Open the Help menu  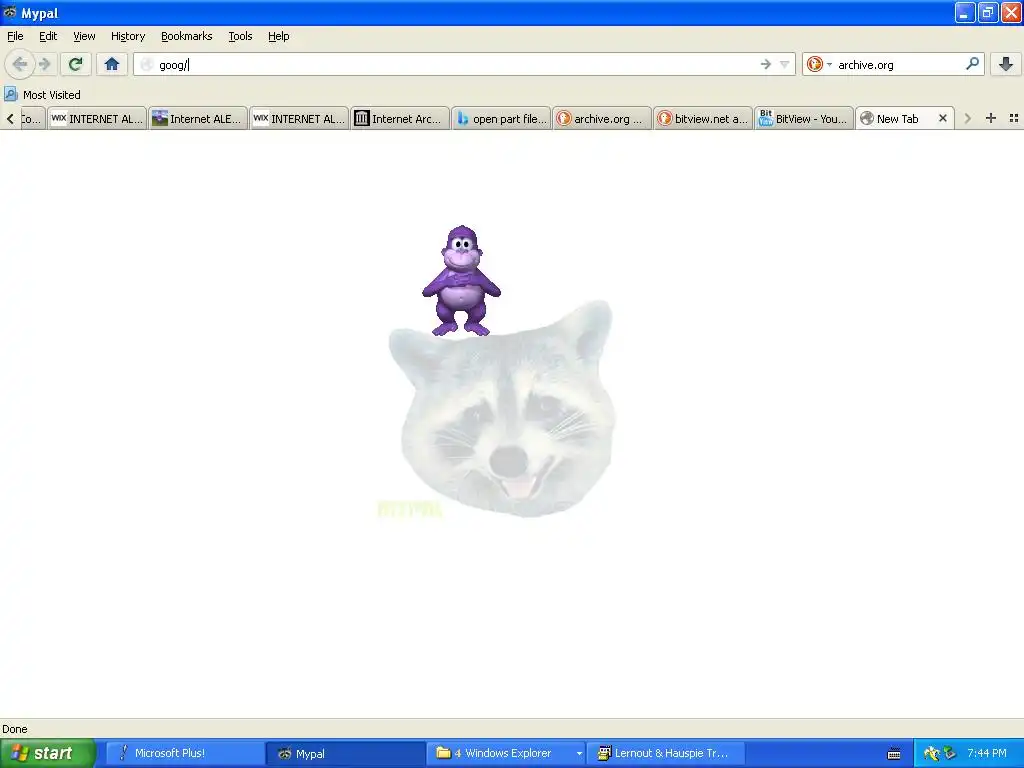click(278, 36)
